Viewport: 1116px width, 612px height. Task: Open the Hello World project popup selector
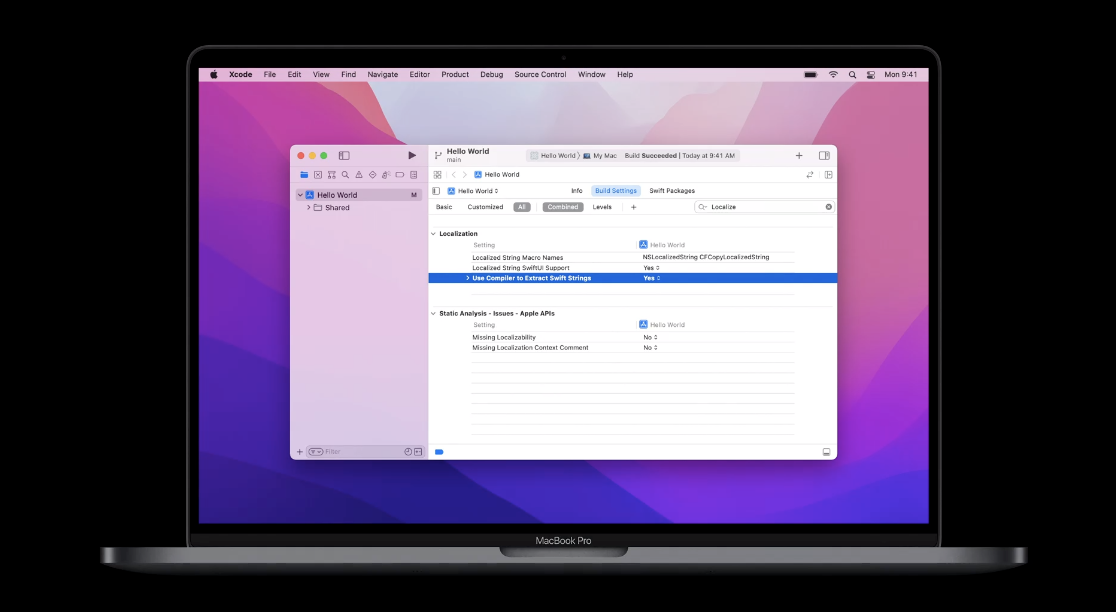(x=473, y=191)
